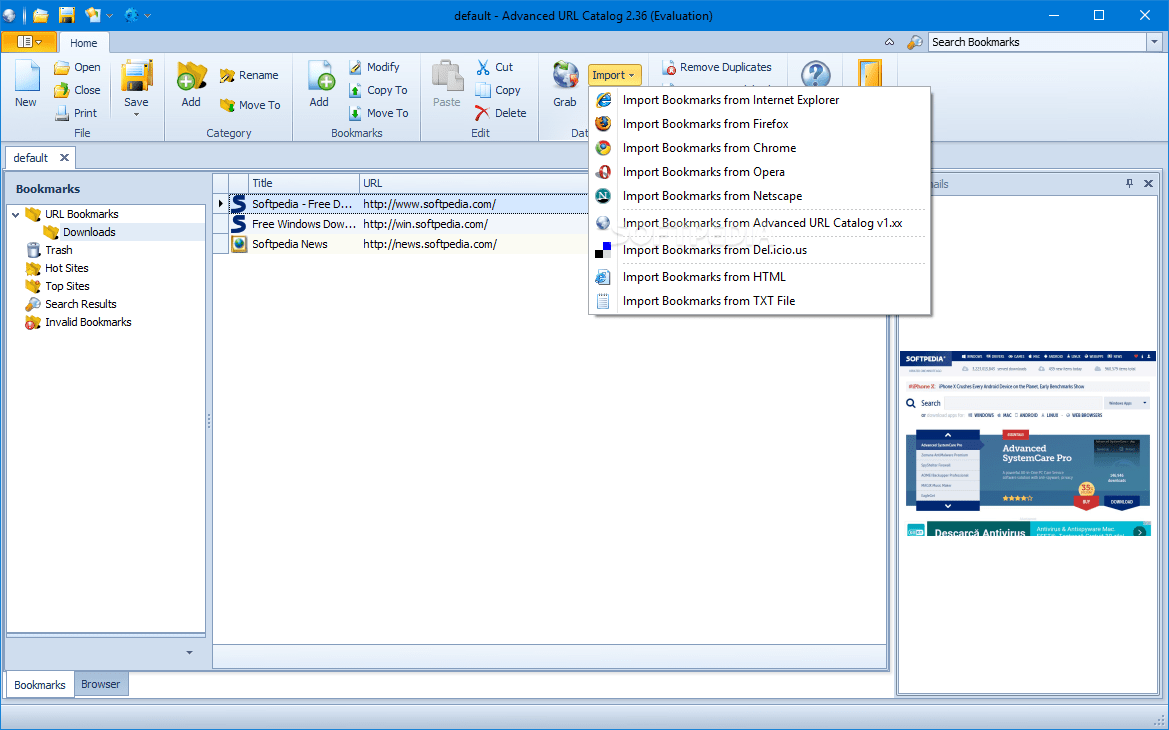This screenshot has width=1169, height=730.
Task: Collapse the ribbon using the chevron
Action: click(889, 42)
